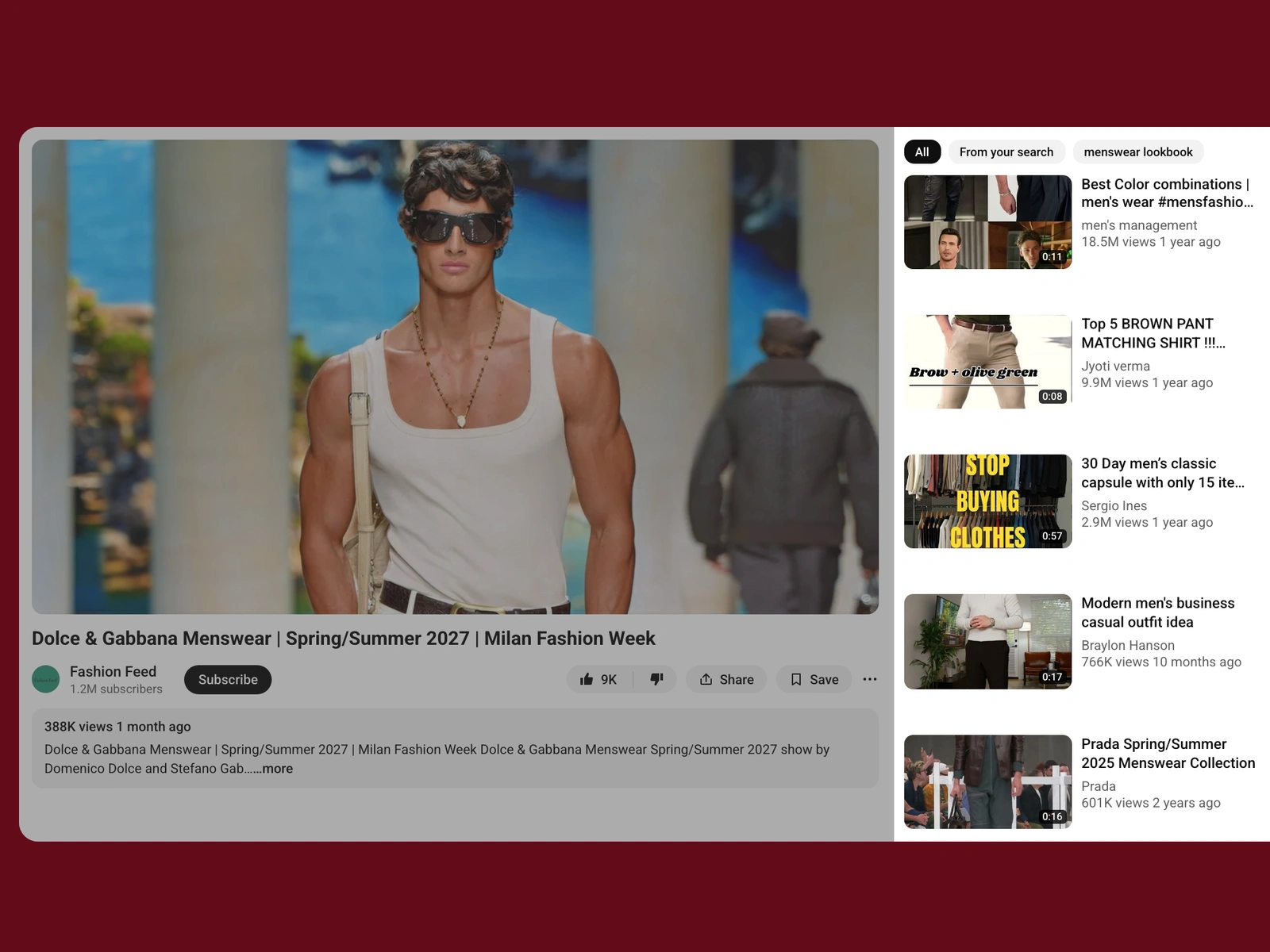Click '2.9M views 1 year ago' text

[x=1147, y=522]
